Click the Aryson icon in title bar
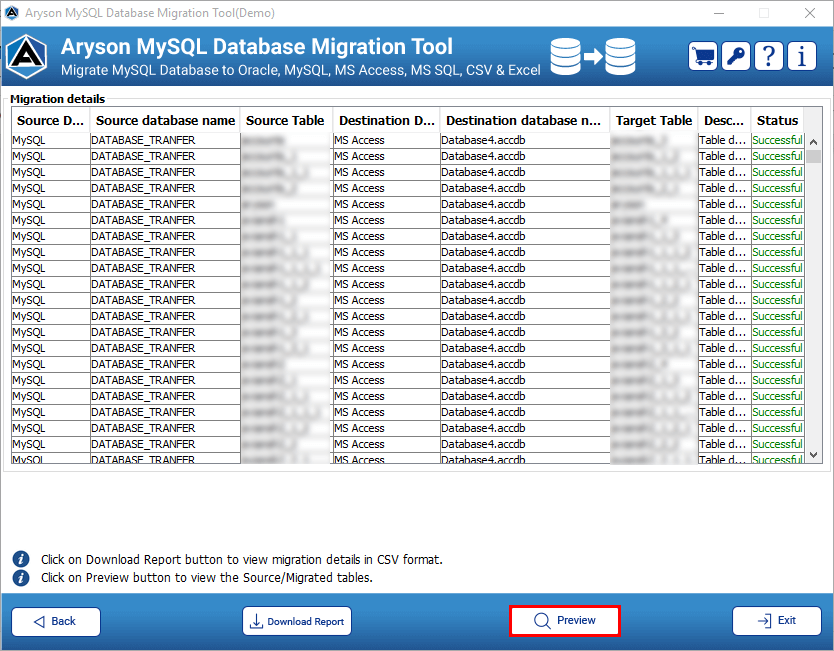 [x=12, y=13]
